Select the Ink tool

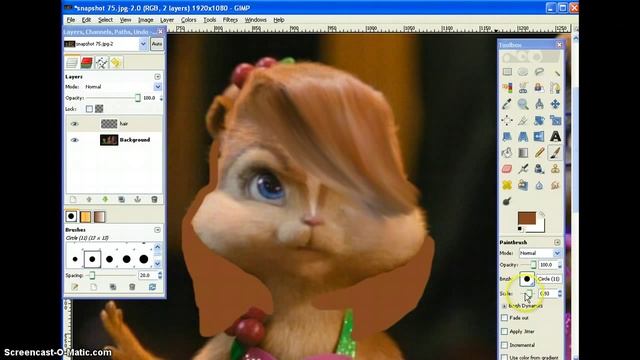tap(539, 169)
